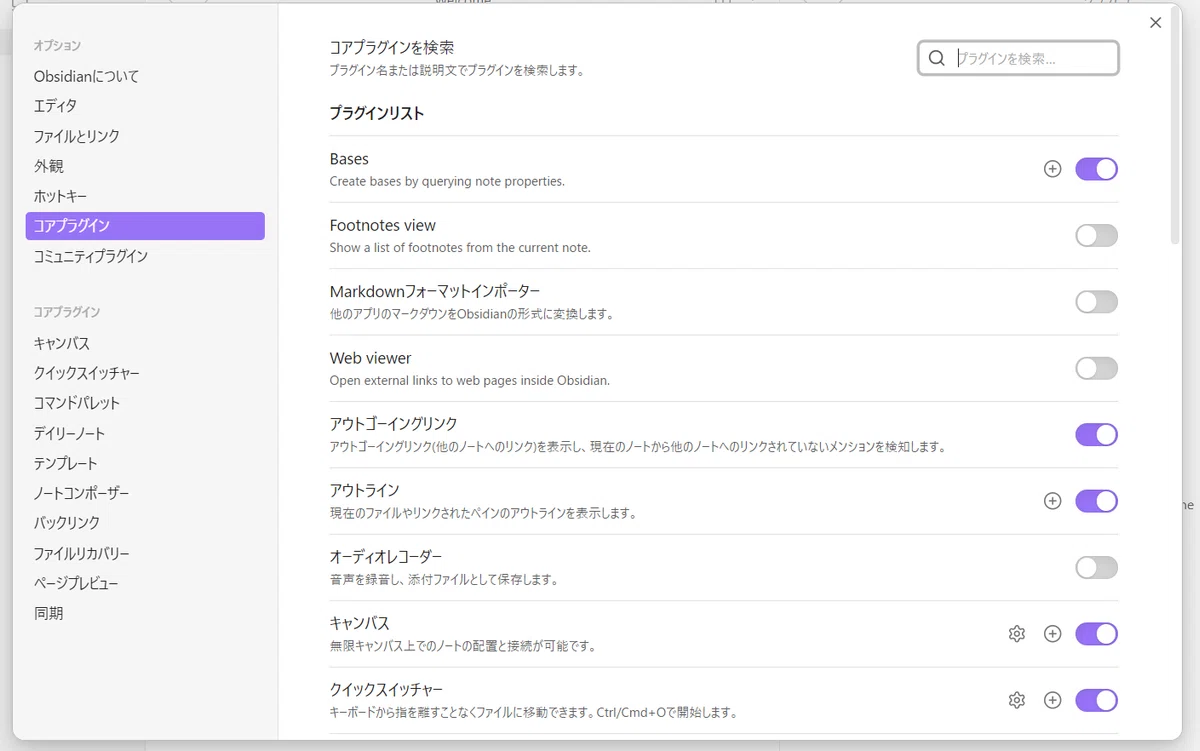1200x751 pixels.
Task: Click the Web viewer plugin name
Action: click(370, 358)
